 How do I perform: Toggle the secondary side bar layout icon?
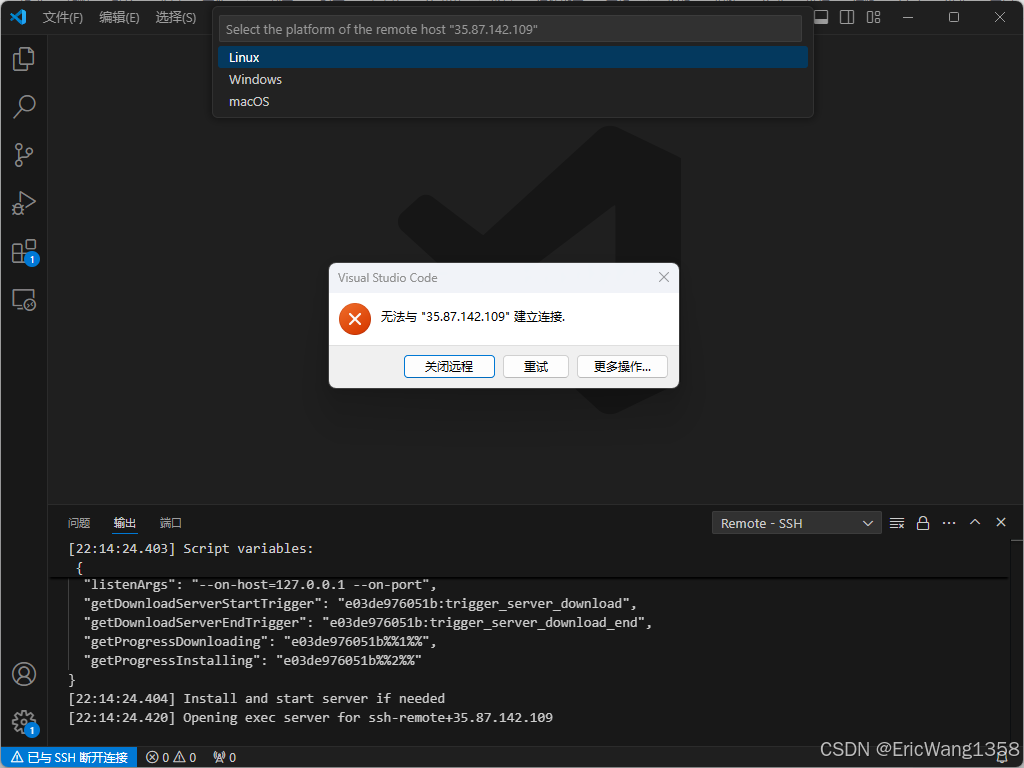click(x=847, y=17)
